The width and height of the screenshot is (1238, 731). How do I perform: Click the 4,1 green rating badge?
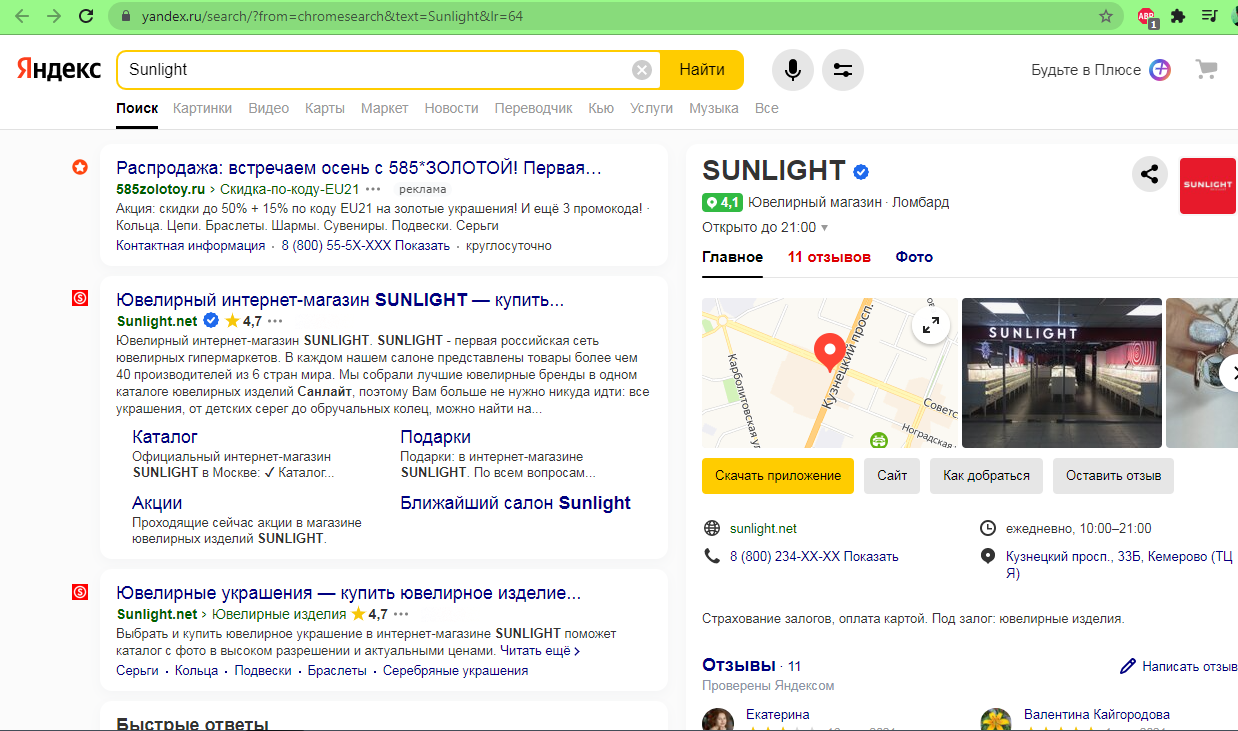[x=722, y=202]
